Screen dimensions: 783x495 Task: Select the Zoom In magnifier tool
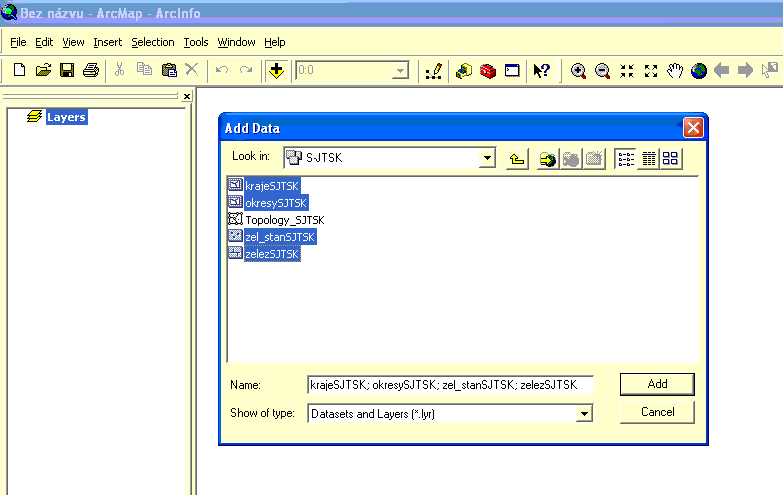(578, 71)
